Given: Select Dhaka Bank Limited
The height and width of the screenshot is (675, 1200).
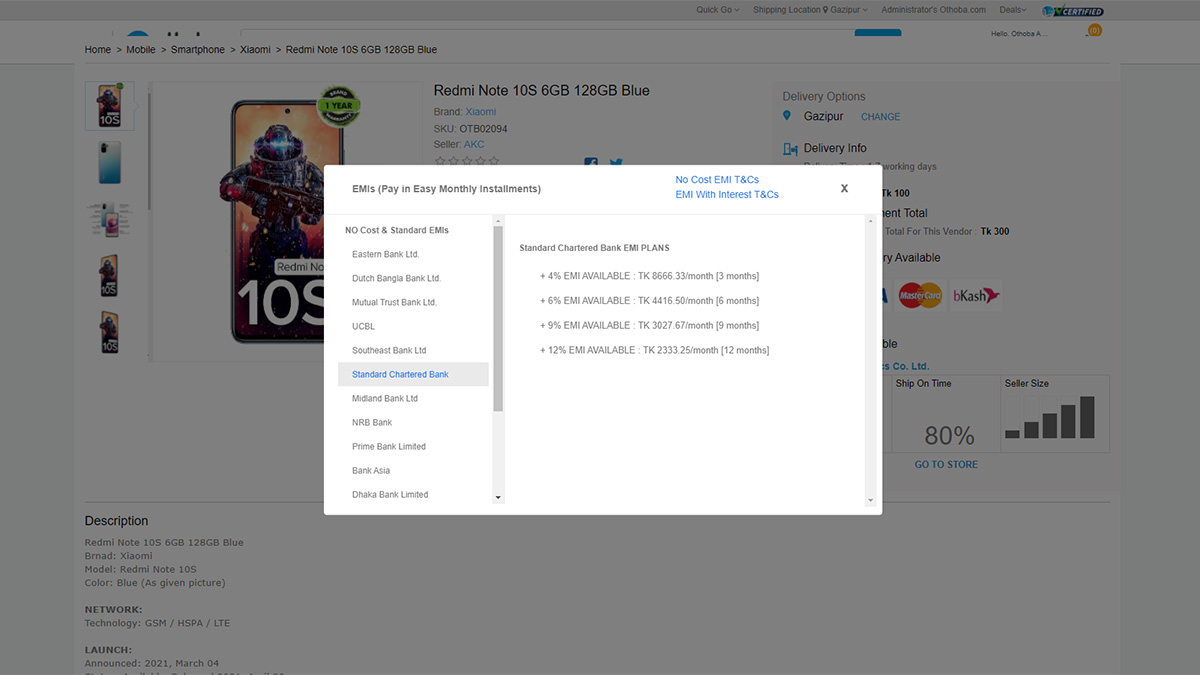Looking at the screenshot, I should tap(390, 495).
